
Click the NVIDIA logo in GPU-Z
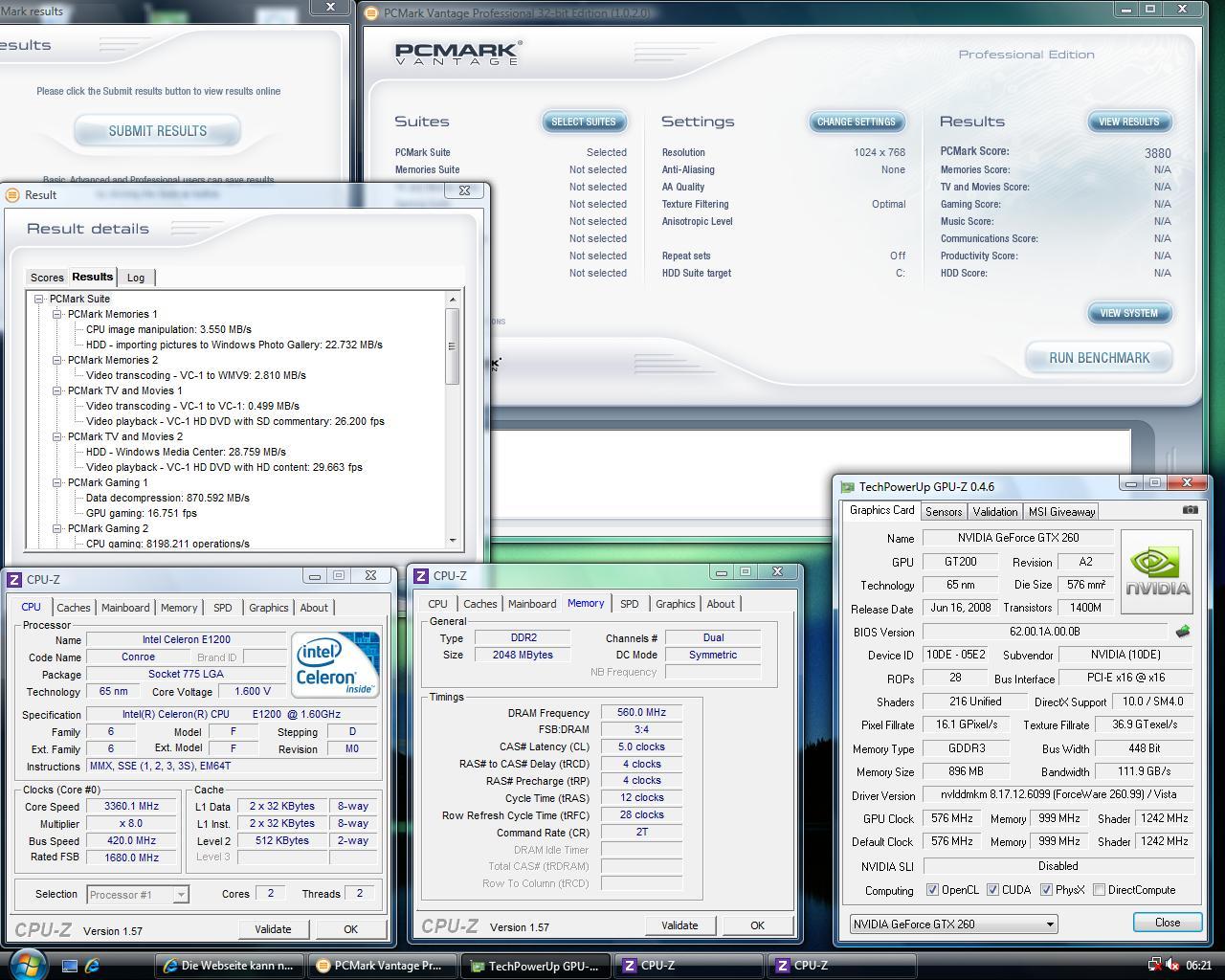click(x=1156, y=572)
